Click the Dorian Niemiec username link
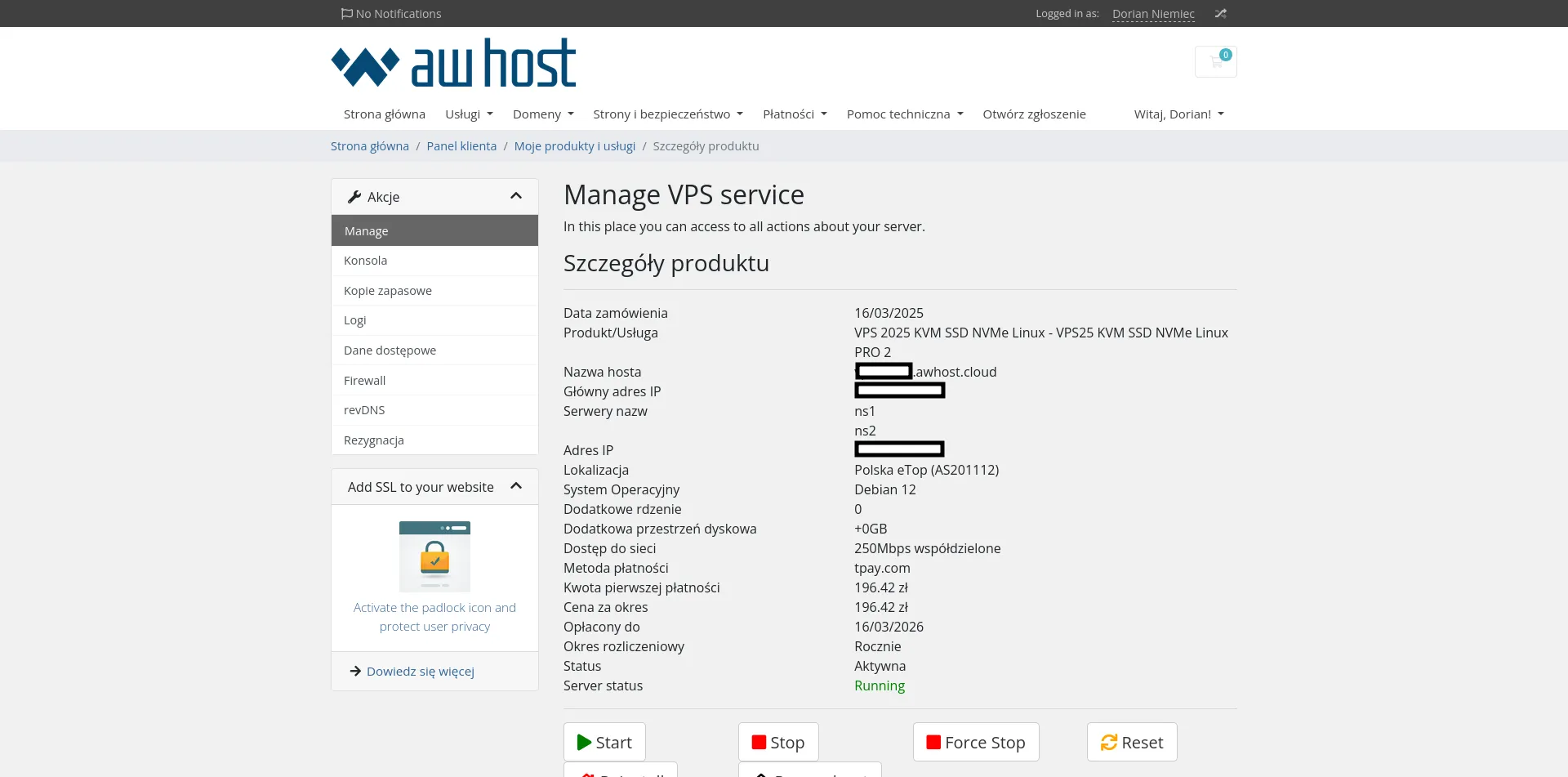The height and width of the screenshot is (777, 1568). tap(1152, 14)
